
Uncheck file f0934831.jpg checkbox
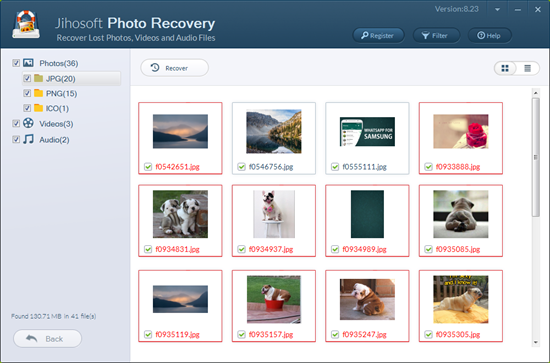click(148, 249)
